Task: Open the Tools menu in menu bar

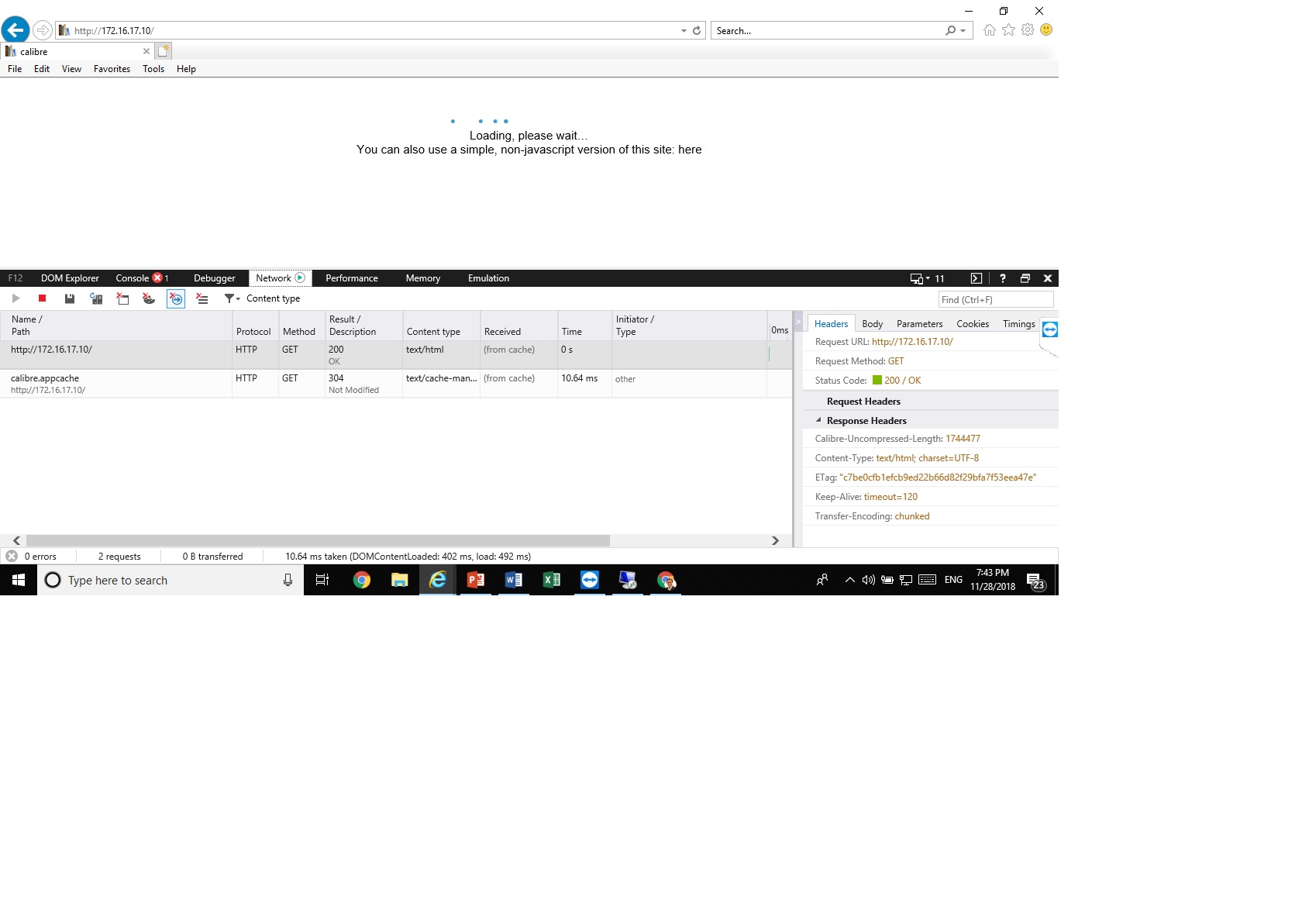Action: coord(153,69)
